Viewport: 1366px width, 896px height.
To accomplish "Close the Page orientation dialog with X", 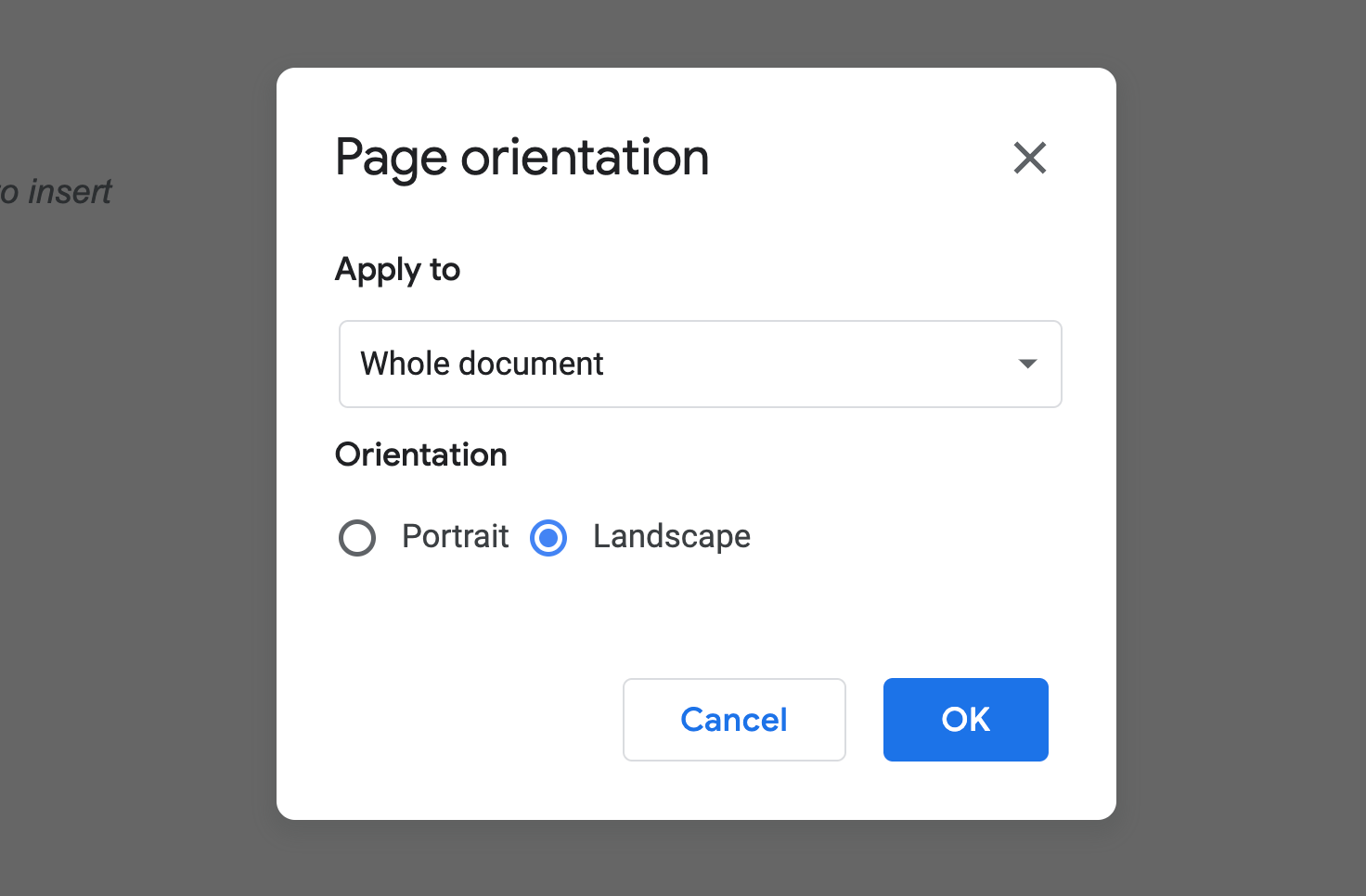I will [1029, 158].
